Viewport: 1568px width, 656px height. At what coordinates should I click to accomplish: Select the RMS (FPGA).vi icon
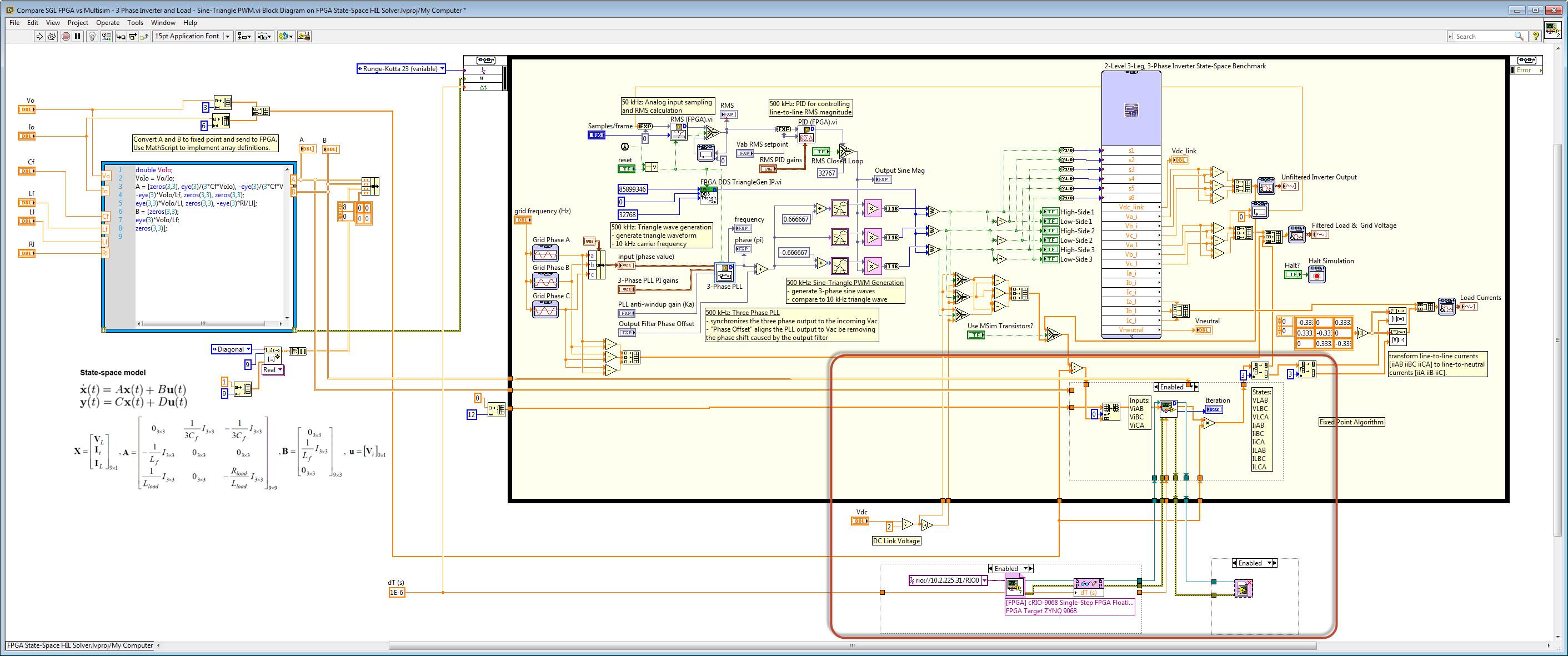coord(679,132)
